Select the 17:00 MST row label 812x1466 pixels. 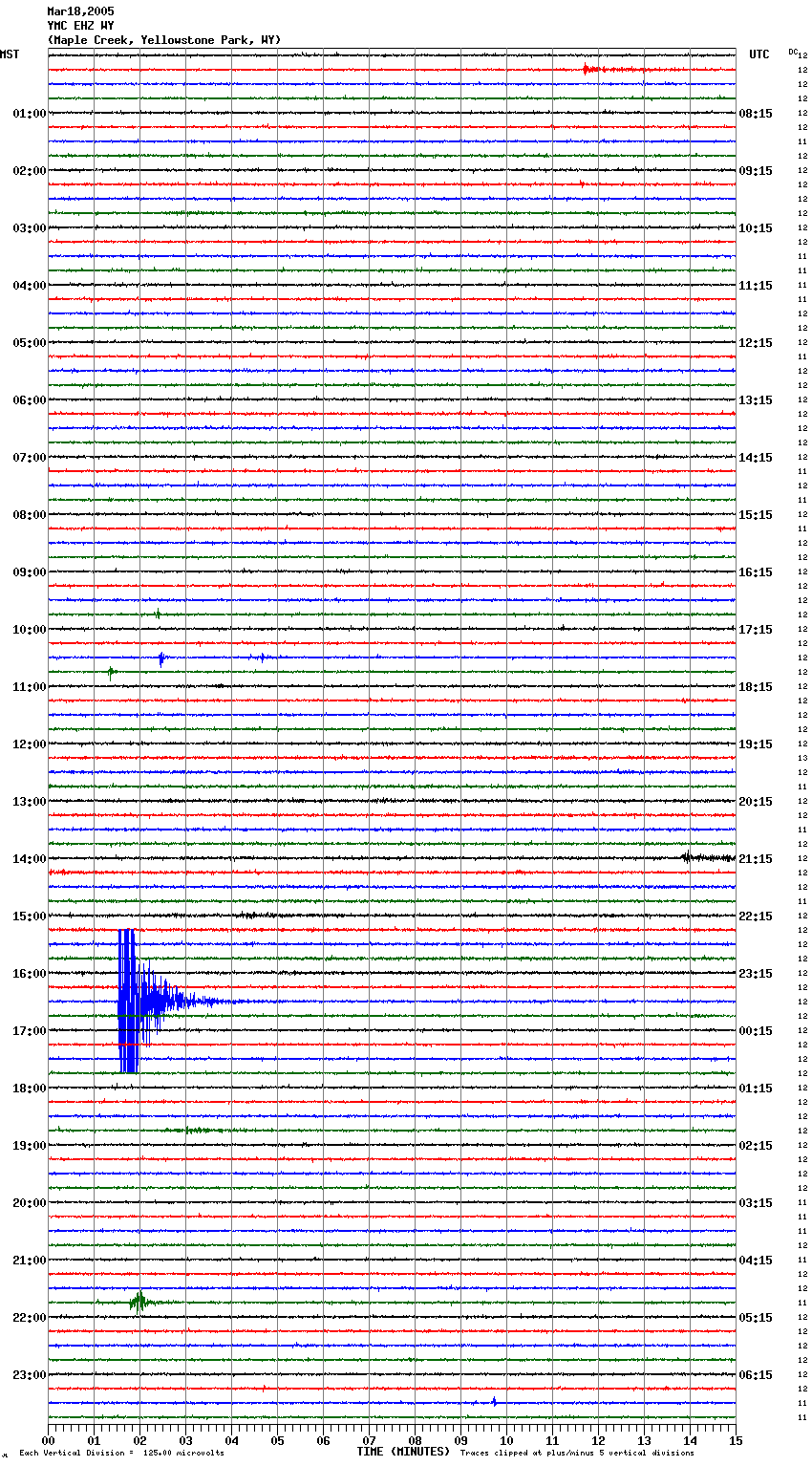click(x=30, y=1031)
